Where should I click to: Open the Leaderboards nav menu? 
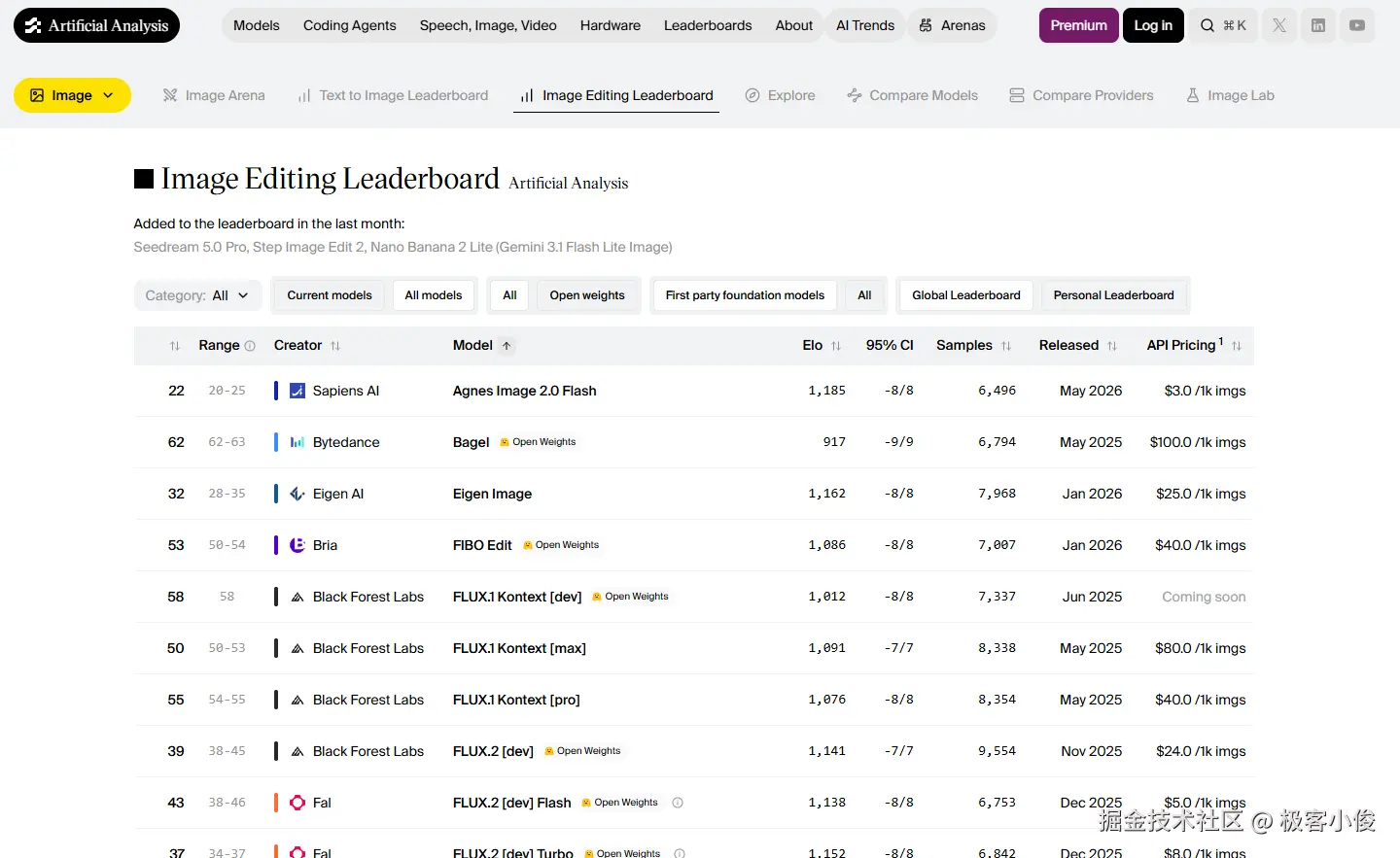(x=708, y=25)
